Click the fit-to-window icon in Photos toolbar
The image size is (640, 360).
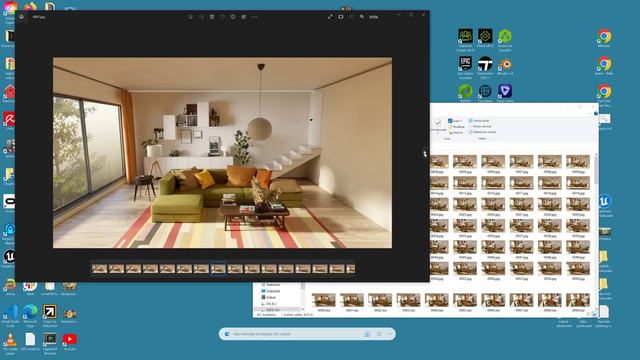point(341,17)
